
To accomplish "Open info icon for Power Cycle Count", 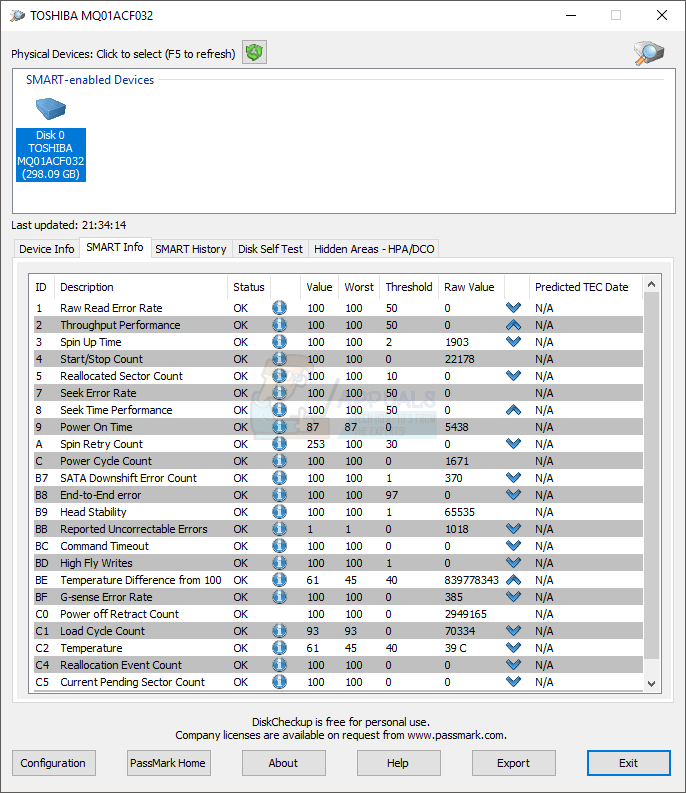I will click(x=279, y=461).
